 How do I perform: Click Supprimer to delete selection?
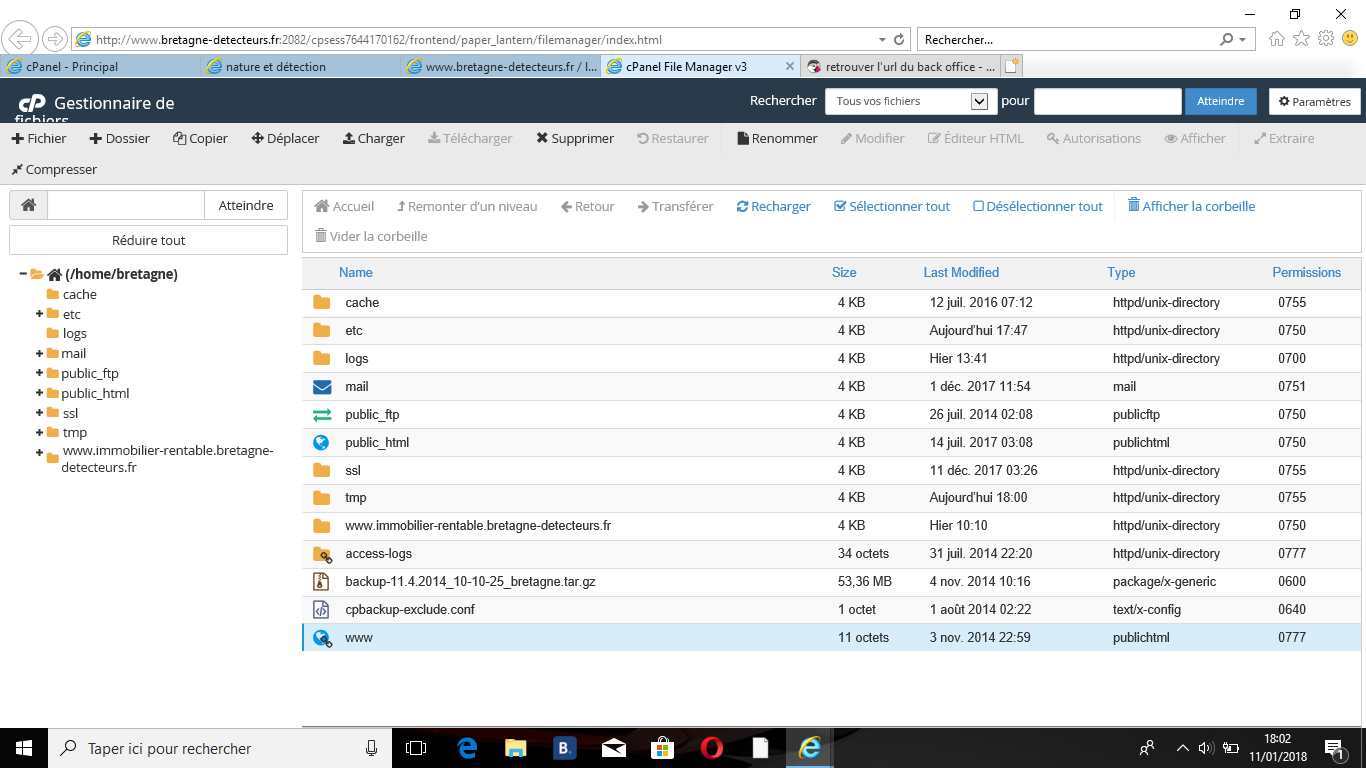pyautogui.click(x=575, y=138)
